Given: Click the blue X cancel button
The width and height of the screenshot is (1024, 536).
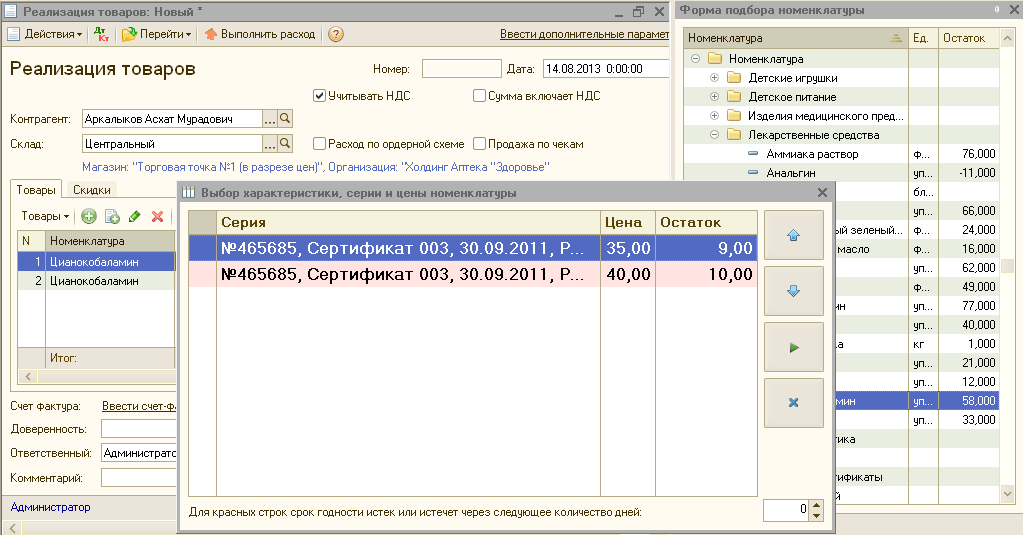Looking at the screenshot, I should [x=793, y=403].
